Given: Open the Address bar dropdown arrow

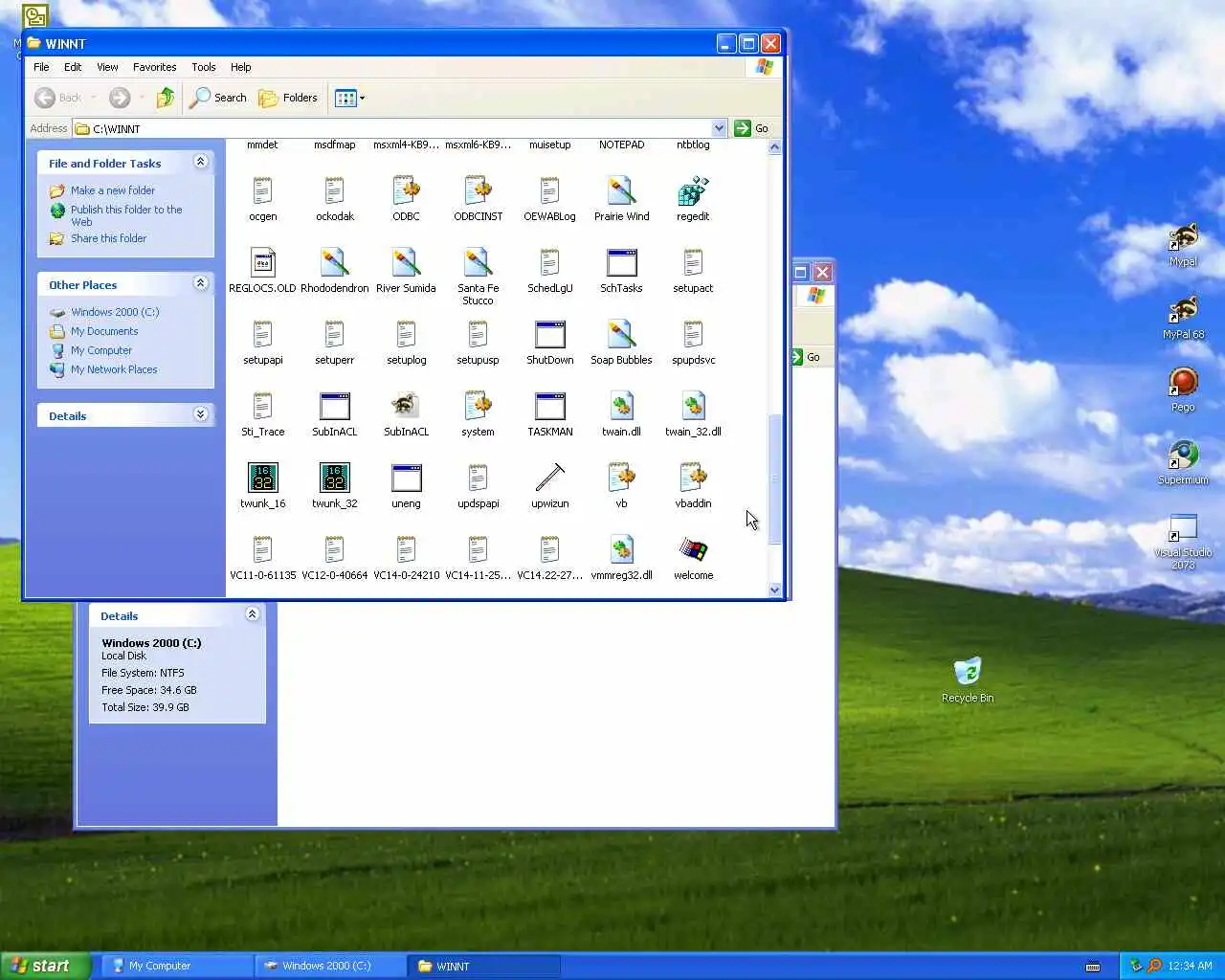Looking at the screenshot, I should [719, 128].
